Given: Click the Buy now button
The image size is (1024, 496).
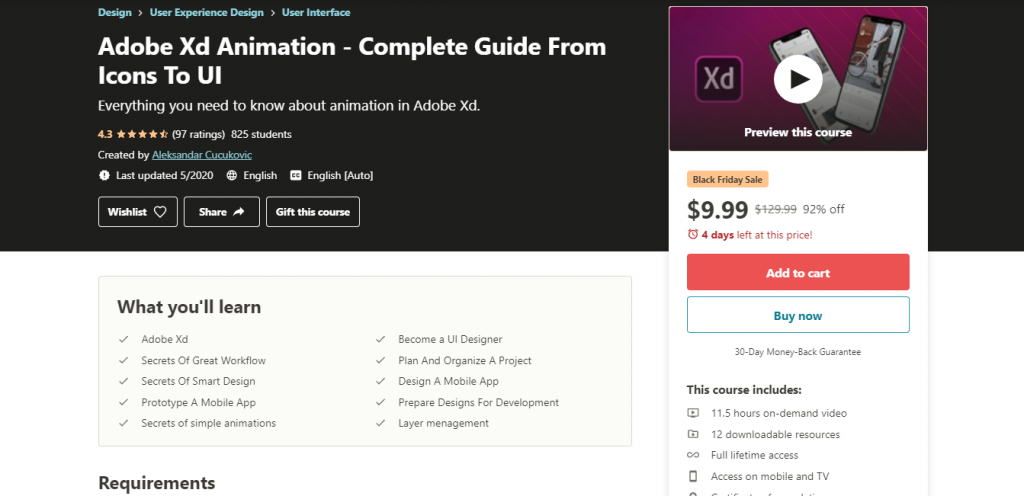Looking at the screenshot, I should click(x=798, y=315).
